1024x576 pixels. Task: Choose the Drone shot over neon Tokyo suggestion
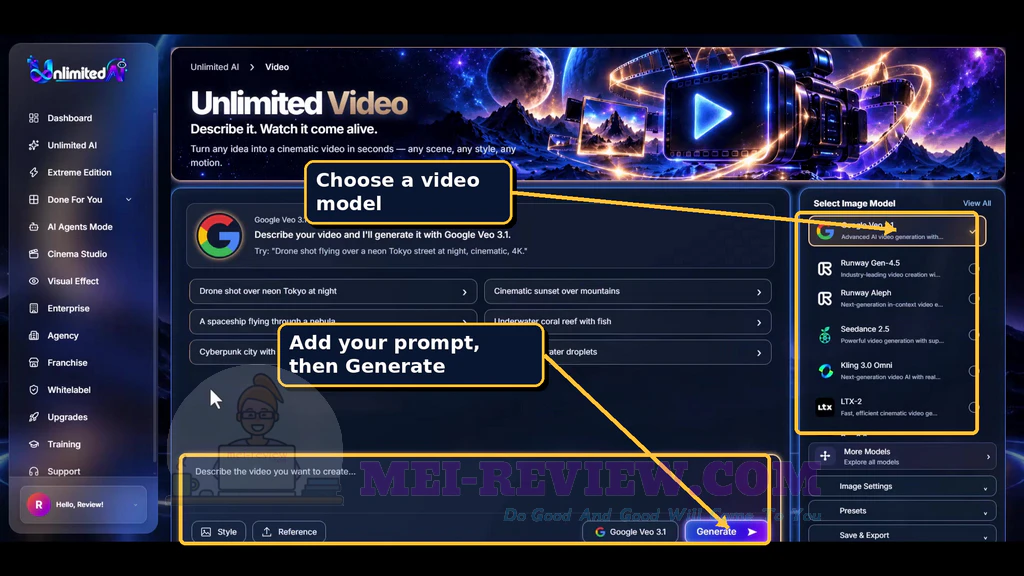click(333, 291)
